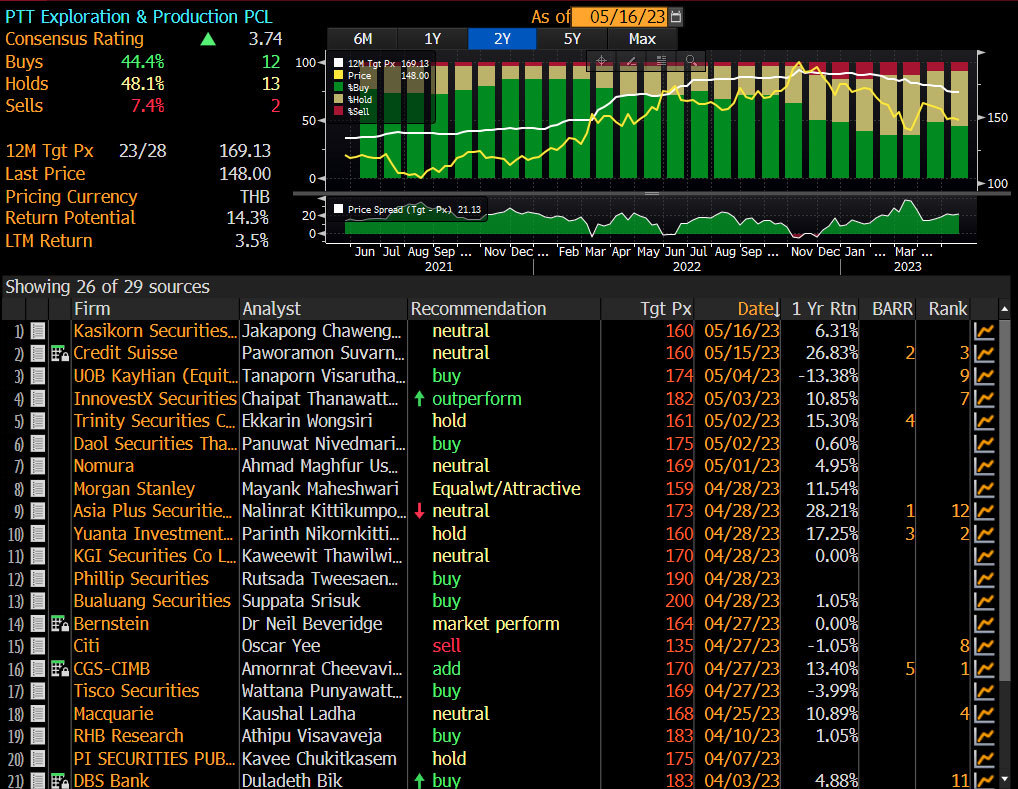
Task: Click the Consensus Rating value 3.74
Action: 265,39
